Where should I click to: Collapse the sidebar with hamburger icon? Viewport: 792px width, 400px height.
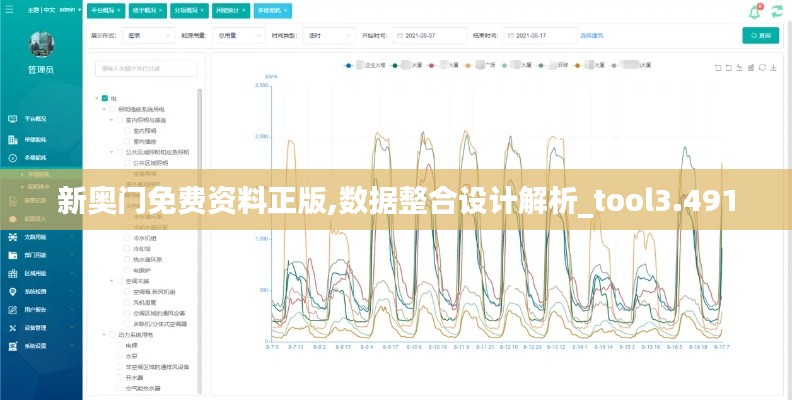[x=10, y=10]
